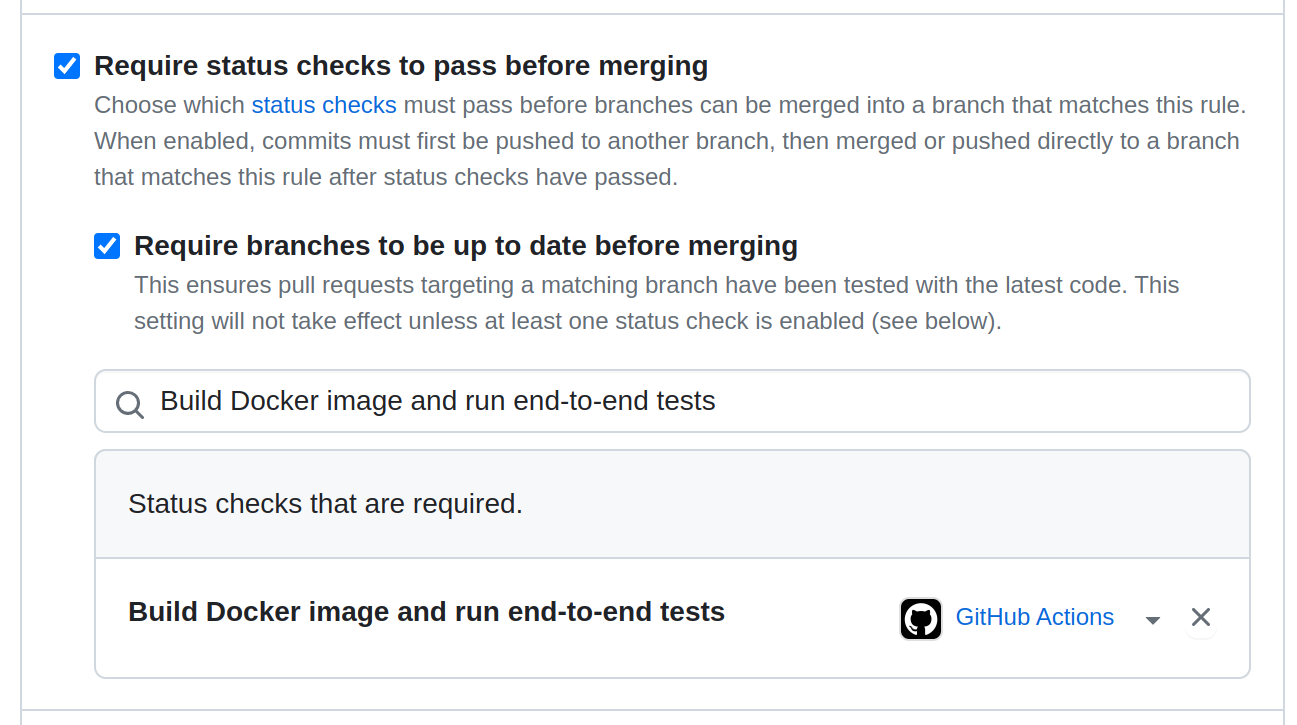
Task: Uncheck 'Require status checks to pass before merging'
Action: pyautogui.click(x=66, y=65)
